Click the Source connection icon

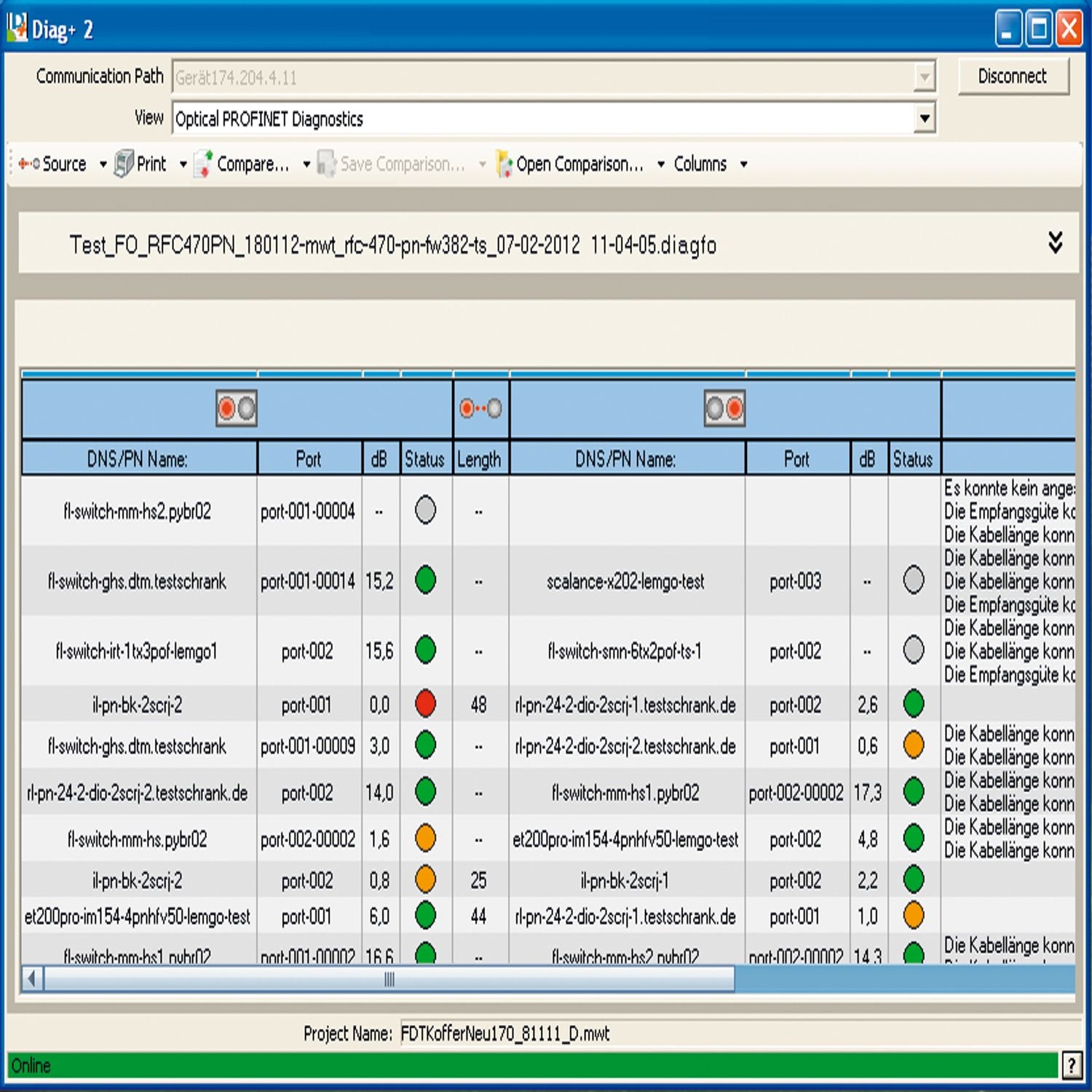tap(29, 164)
